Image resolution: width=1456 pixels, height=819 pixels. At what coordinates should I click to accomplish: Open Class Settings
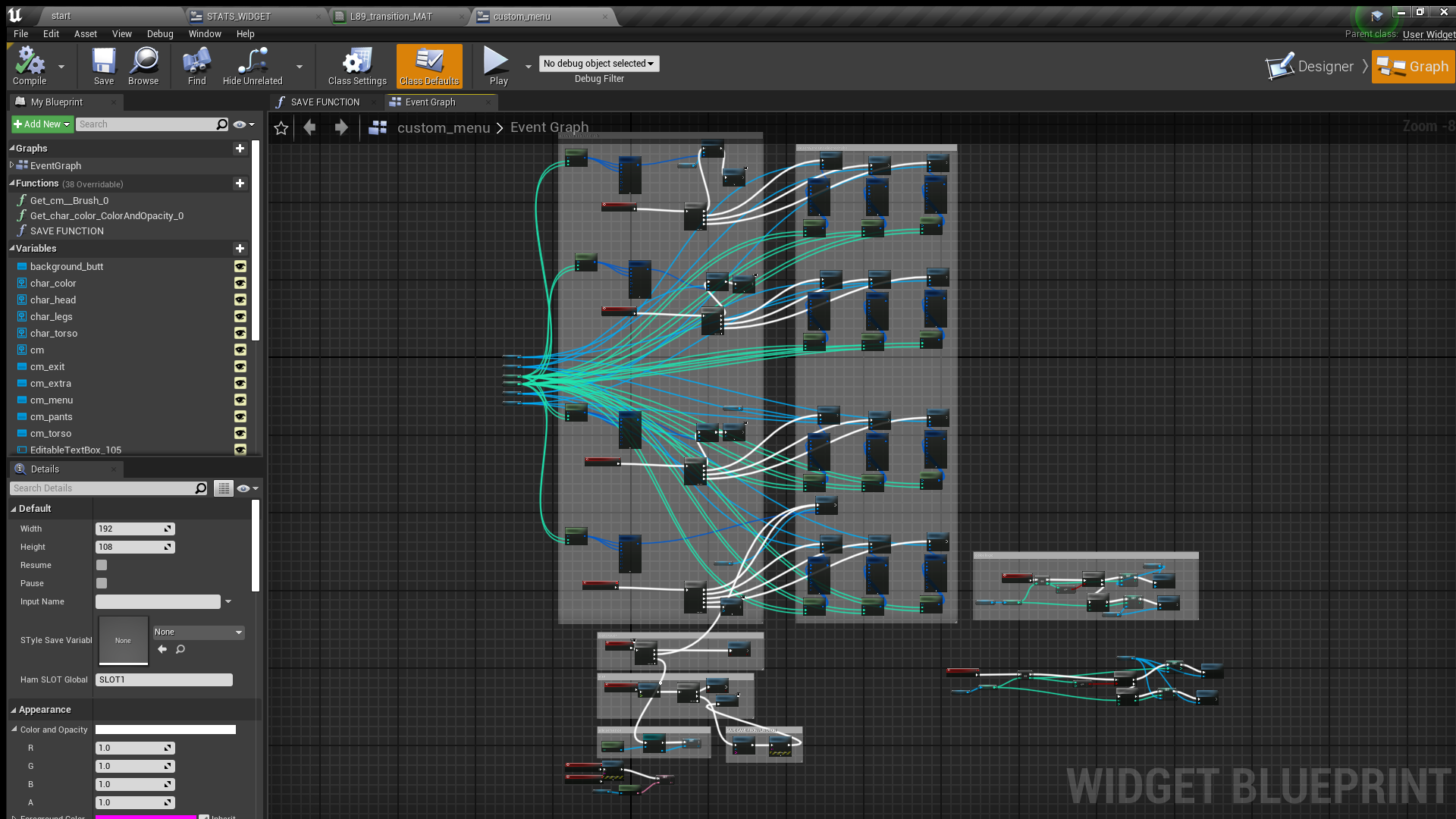[x=357, y=62]
